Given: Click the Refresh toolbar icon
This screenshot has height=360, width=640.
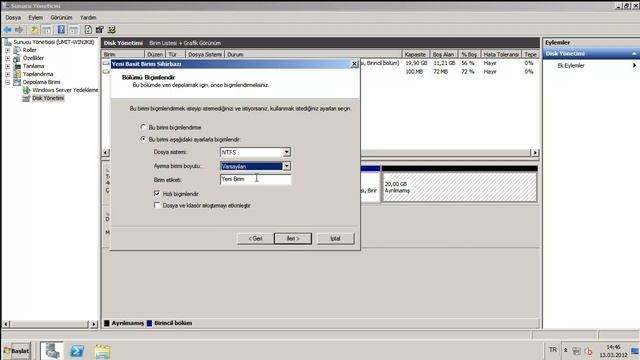Looking at the screenshot, I should [x=88, y=30].
